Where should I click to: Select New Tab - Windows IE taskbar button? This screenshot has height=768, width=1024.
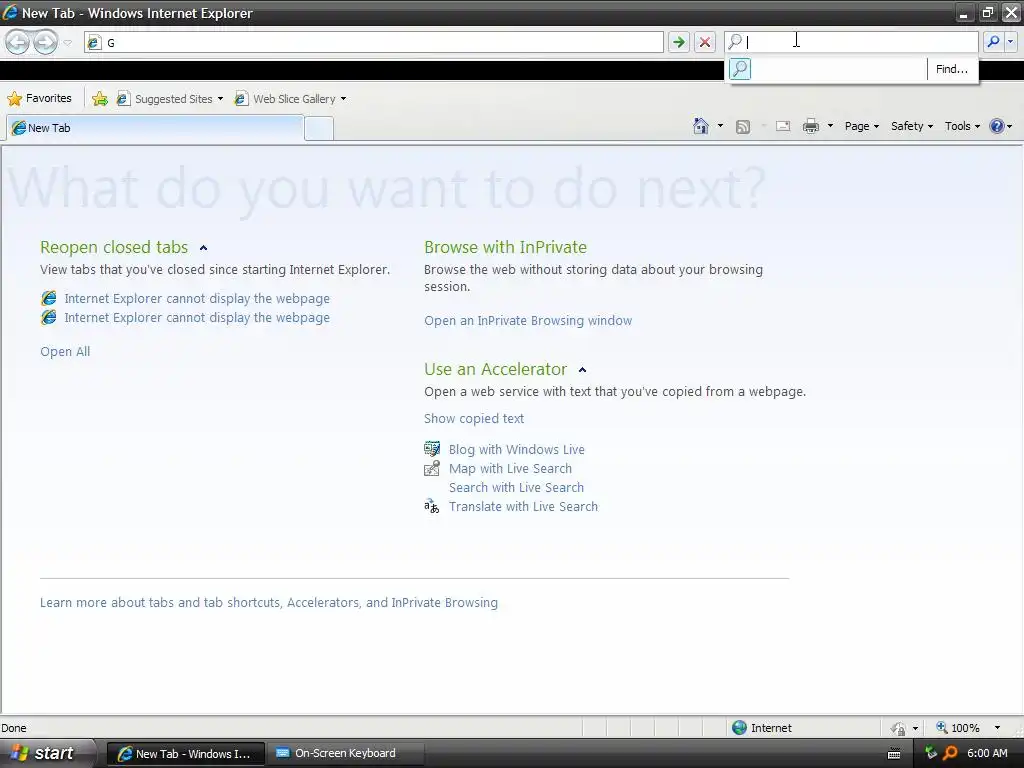coord(185,753)
